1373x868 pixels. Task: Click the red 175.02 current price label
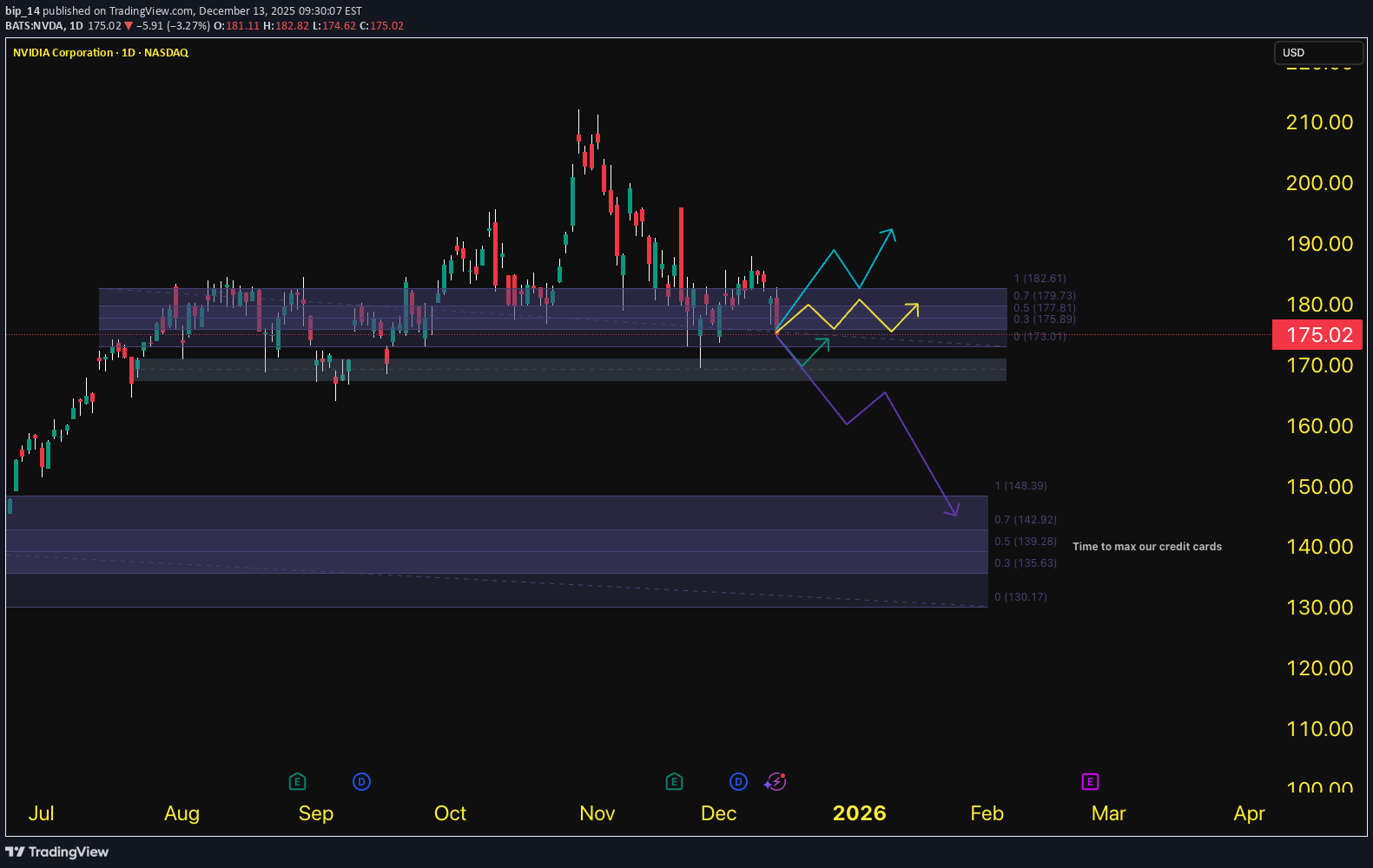point(1317,335)
